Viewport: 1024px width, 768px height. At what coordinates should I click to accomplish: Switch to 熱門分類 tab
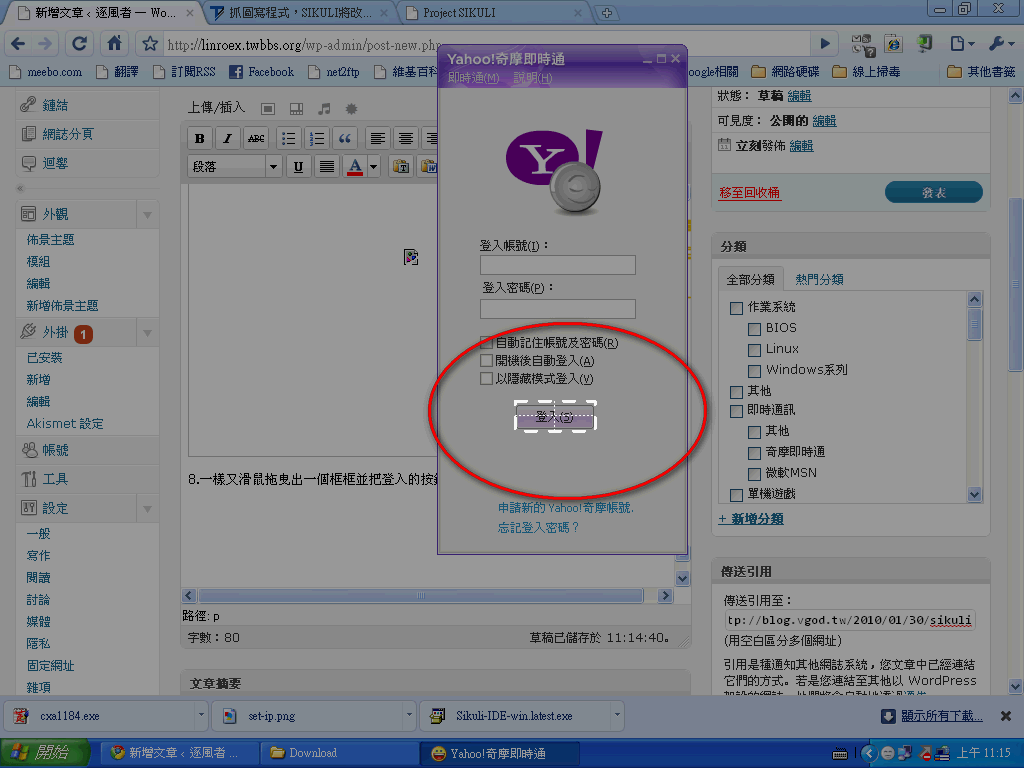819,280
